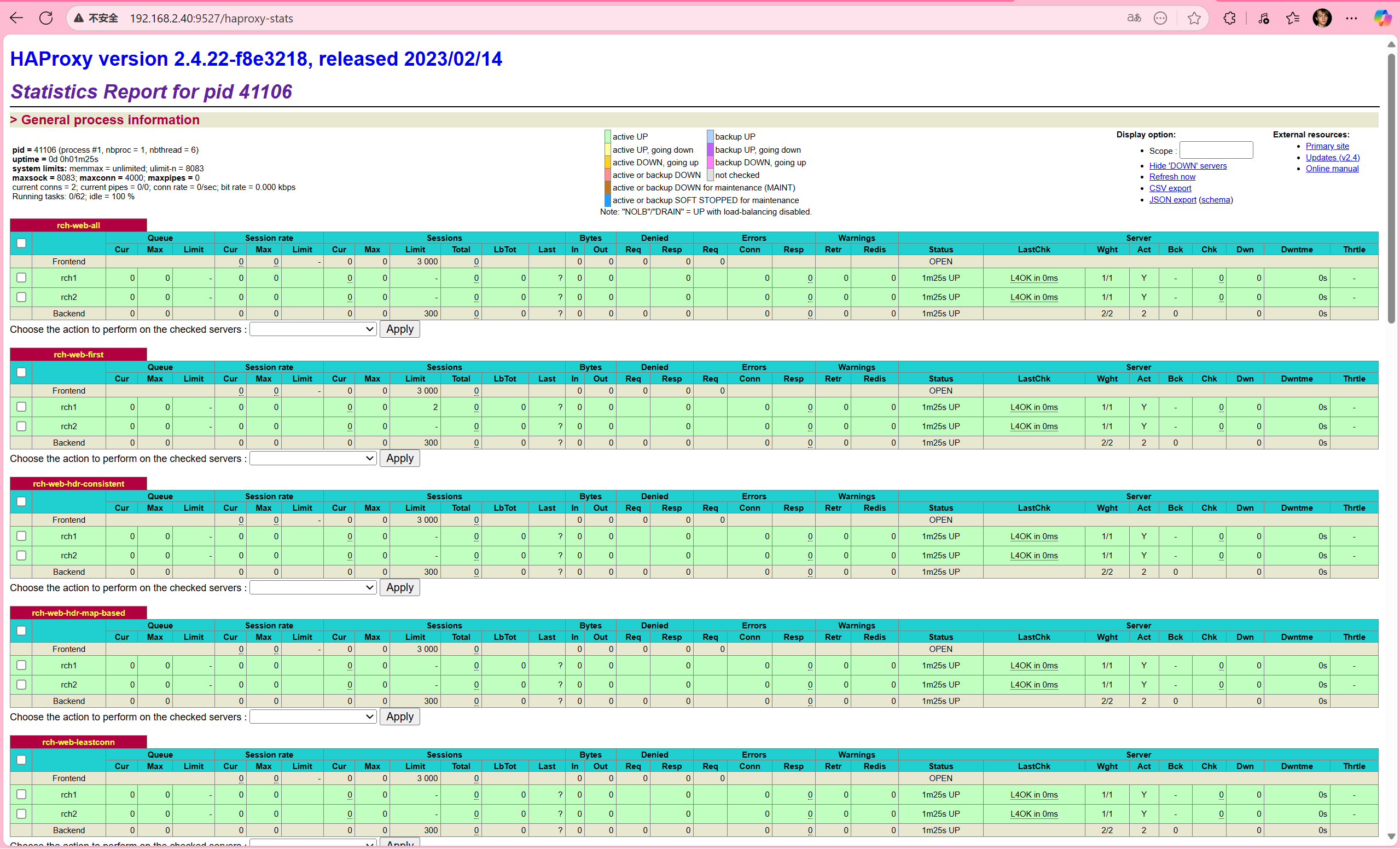Open the favorites list icon

[x=1293, y=18]
